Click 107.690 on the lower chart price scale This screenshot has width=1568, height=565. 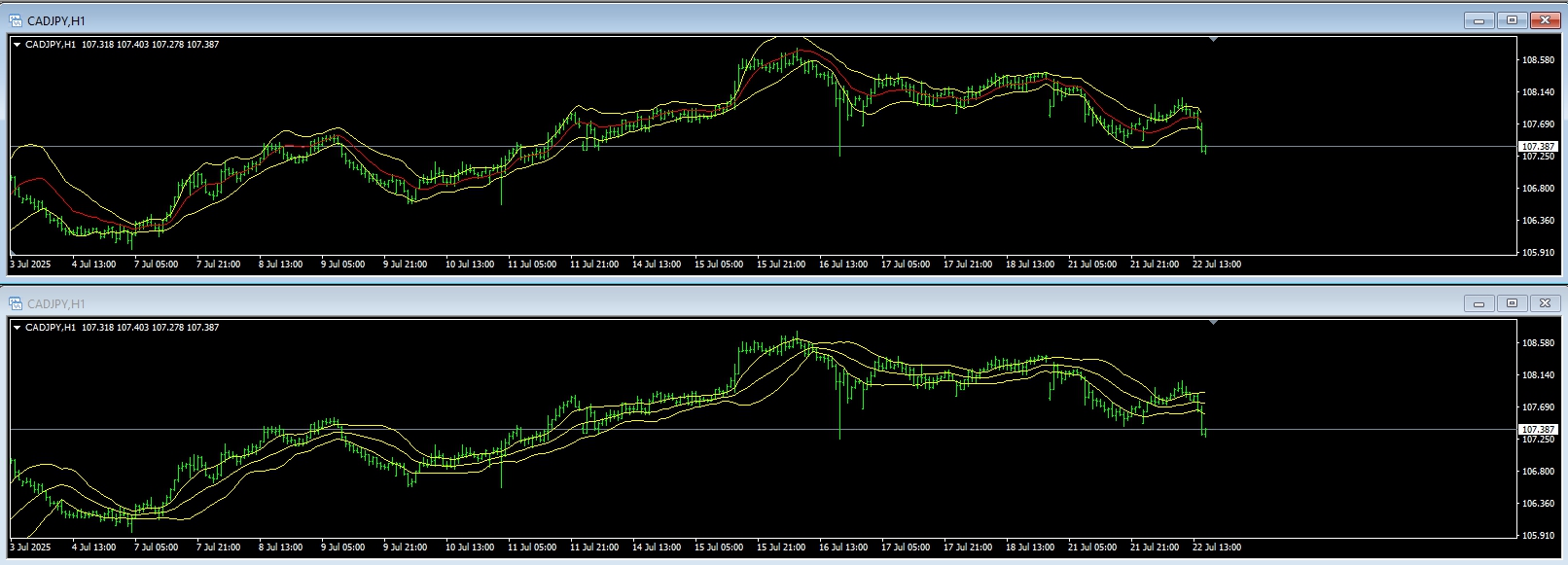tap(1537, 407)
